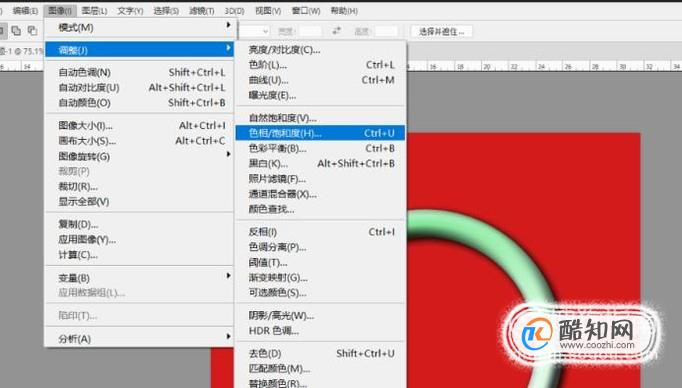Open the 编辑(E) menu
Viewport: 682px width, 388px height.
pyautogui.click(x=25, y=10)
